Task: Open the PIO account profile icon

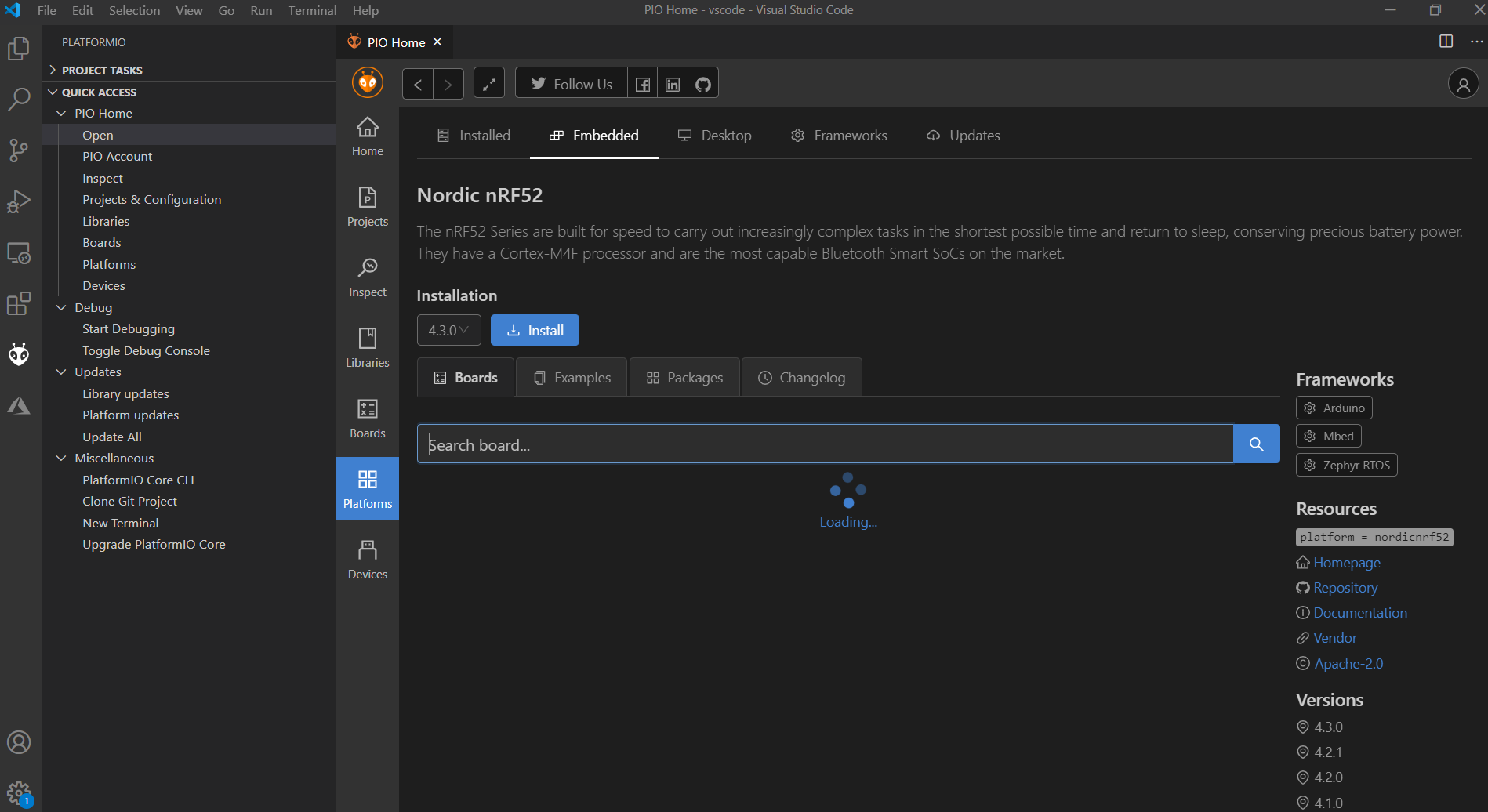Action: (x=1463, y=84)
